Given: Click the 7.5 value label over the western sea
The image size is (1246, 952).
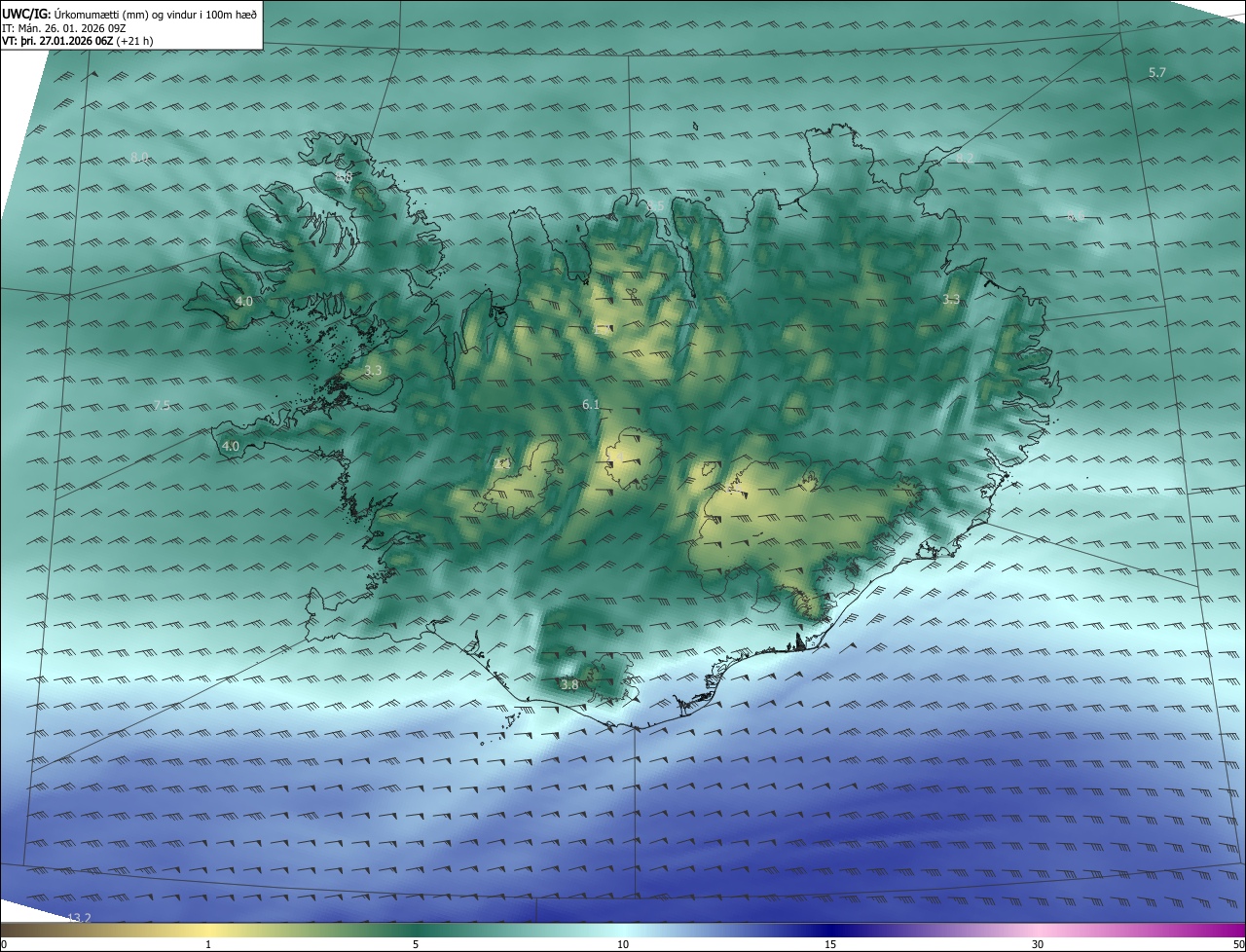Looking at the screenshot, I should [x=162, y=405].
